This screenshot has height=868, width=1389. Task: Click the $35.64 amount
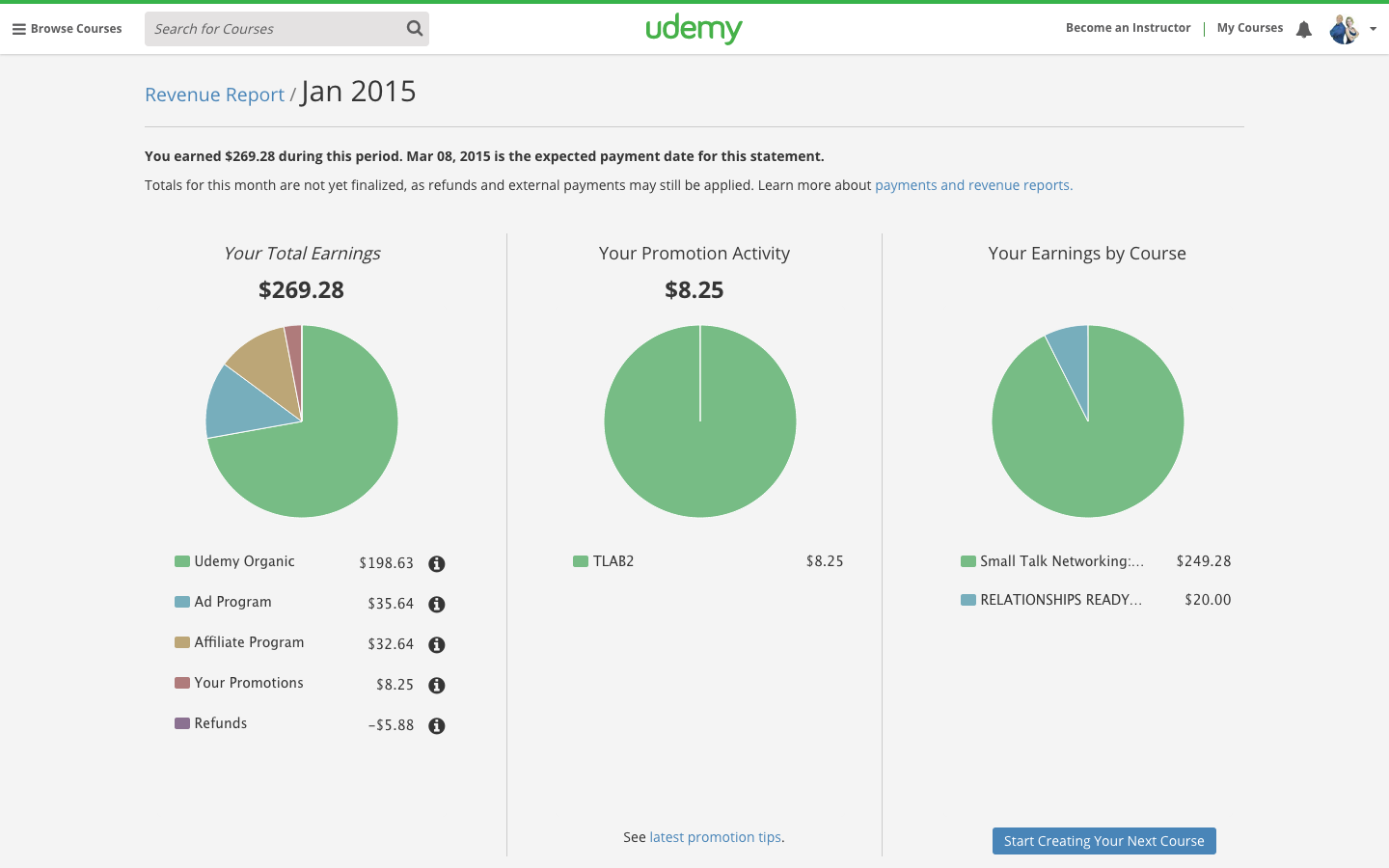tap(391, 604)
